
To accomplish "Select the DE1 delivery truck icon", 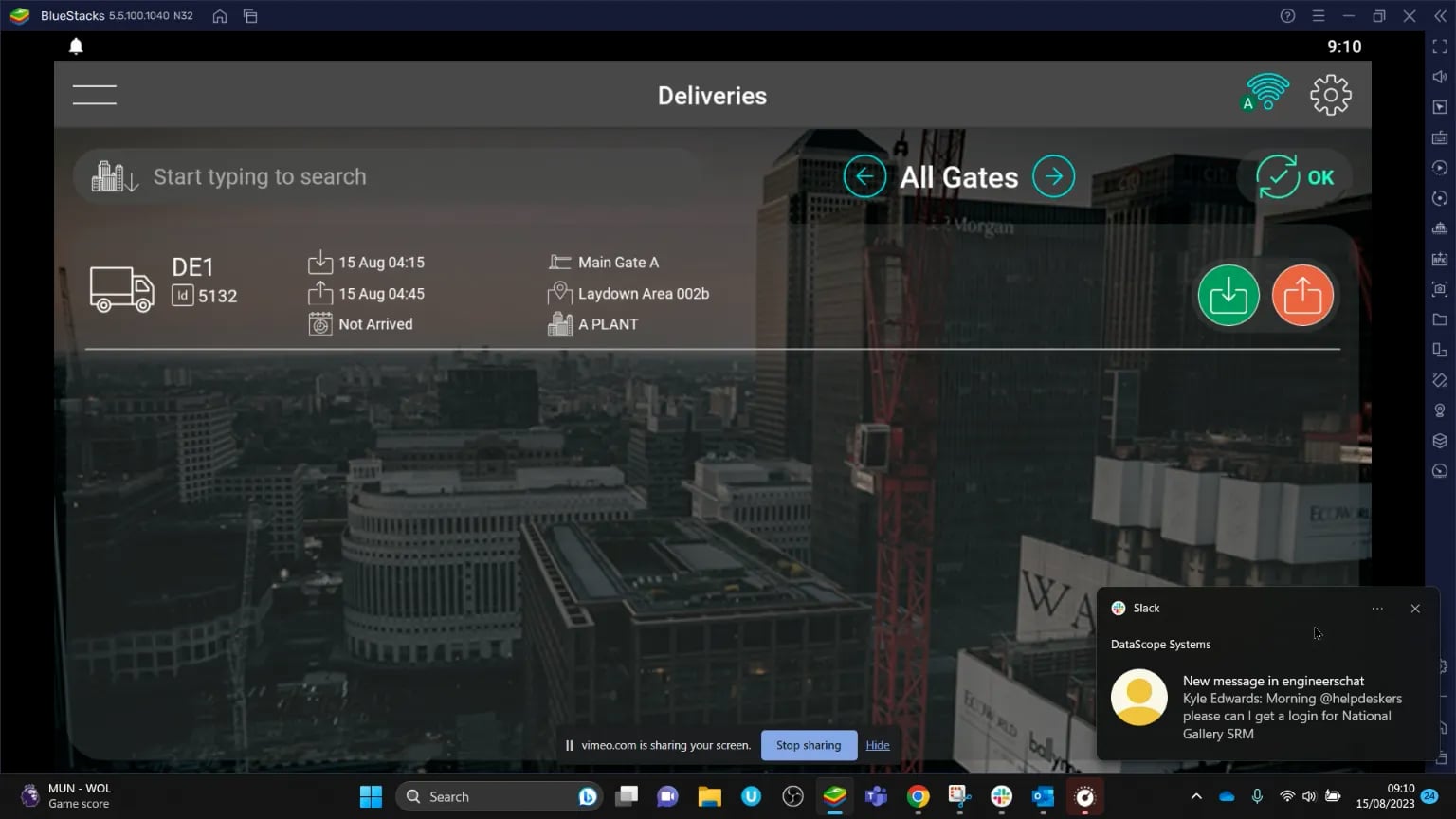I will click(122, 289).
